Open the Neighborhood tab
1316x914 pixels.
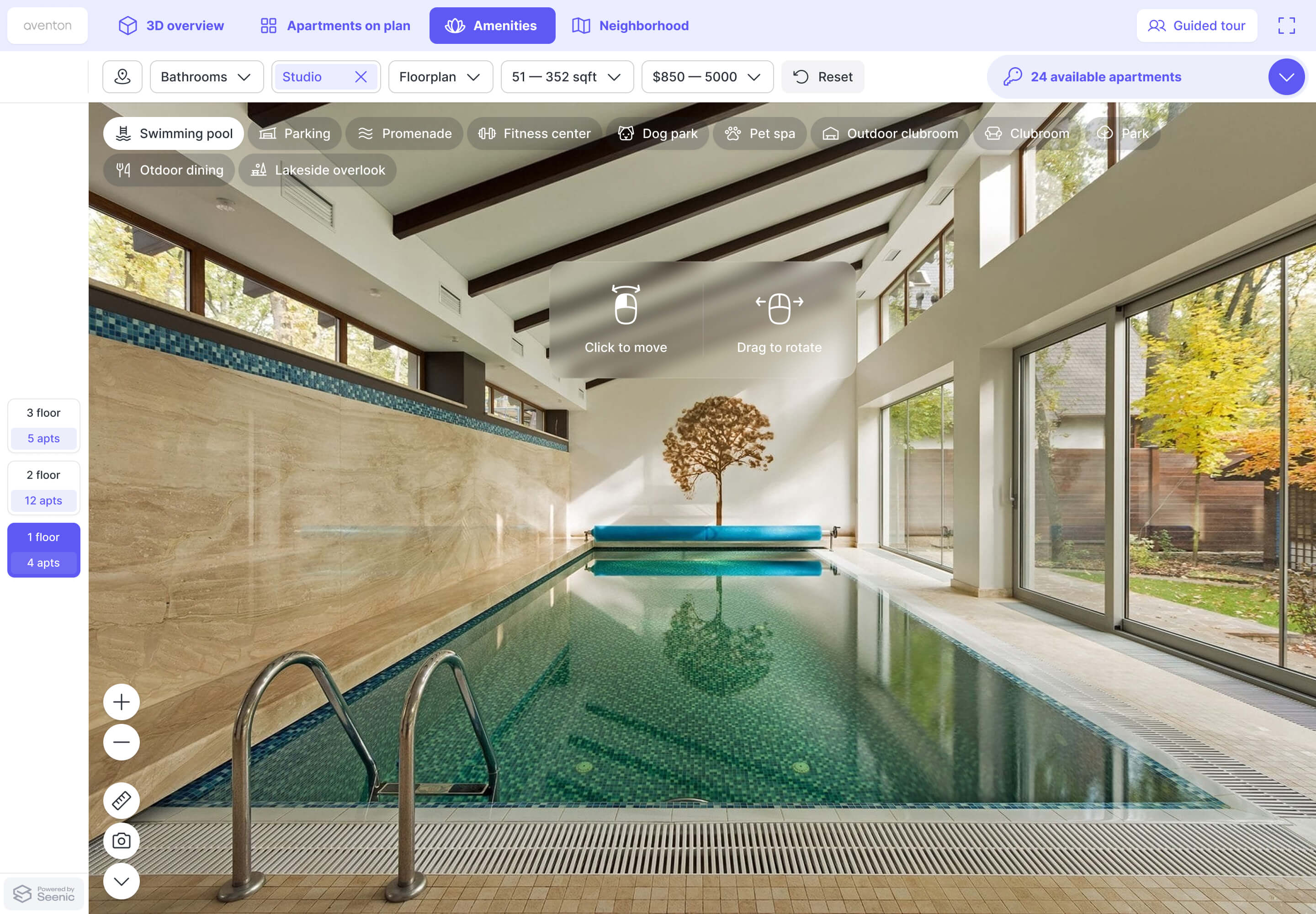pyautogui.click(x=631, y=26)
